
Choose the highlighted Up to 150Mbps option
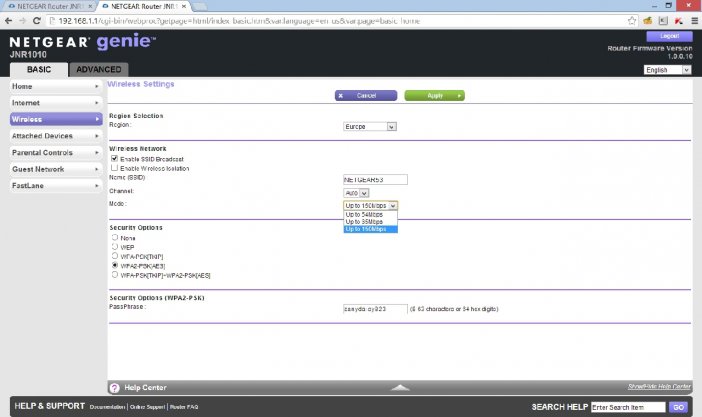tap(370, 229)
